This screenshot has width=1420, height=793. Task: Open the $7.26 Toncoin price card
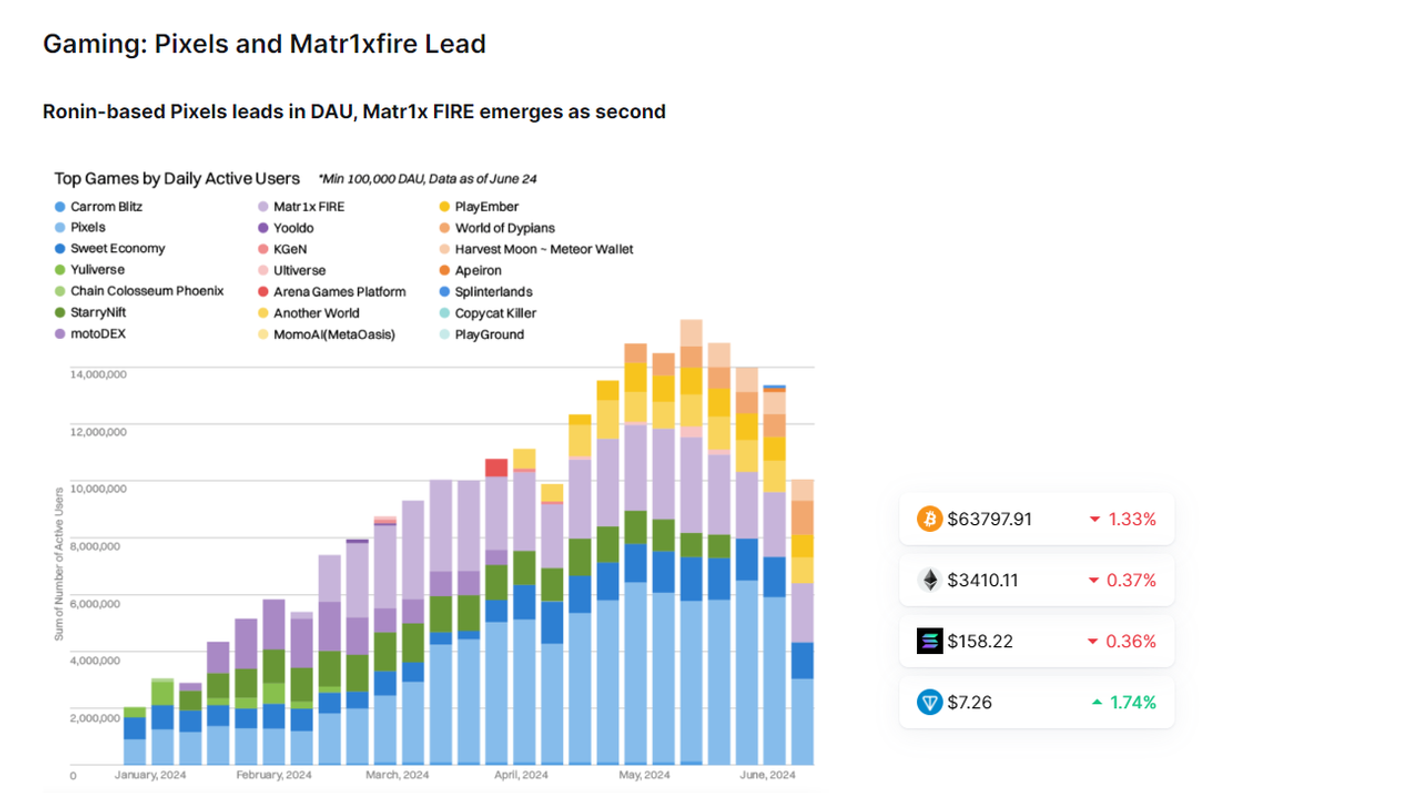coord(1036,702)
